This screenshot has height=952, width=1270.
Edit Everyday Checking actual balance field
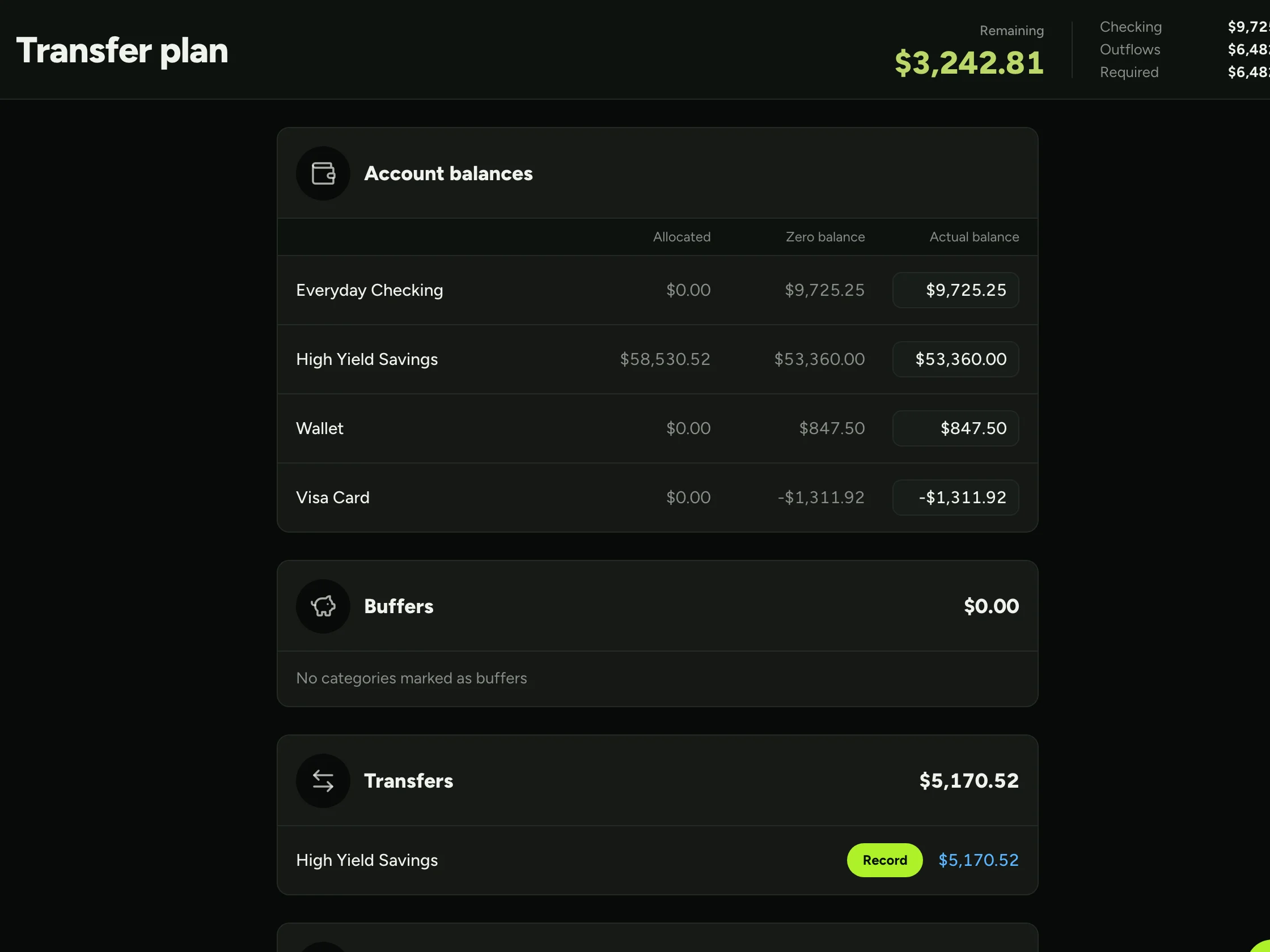pyautogui.click(x=955, y=290)
